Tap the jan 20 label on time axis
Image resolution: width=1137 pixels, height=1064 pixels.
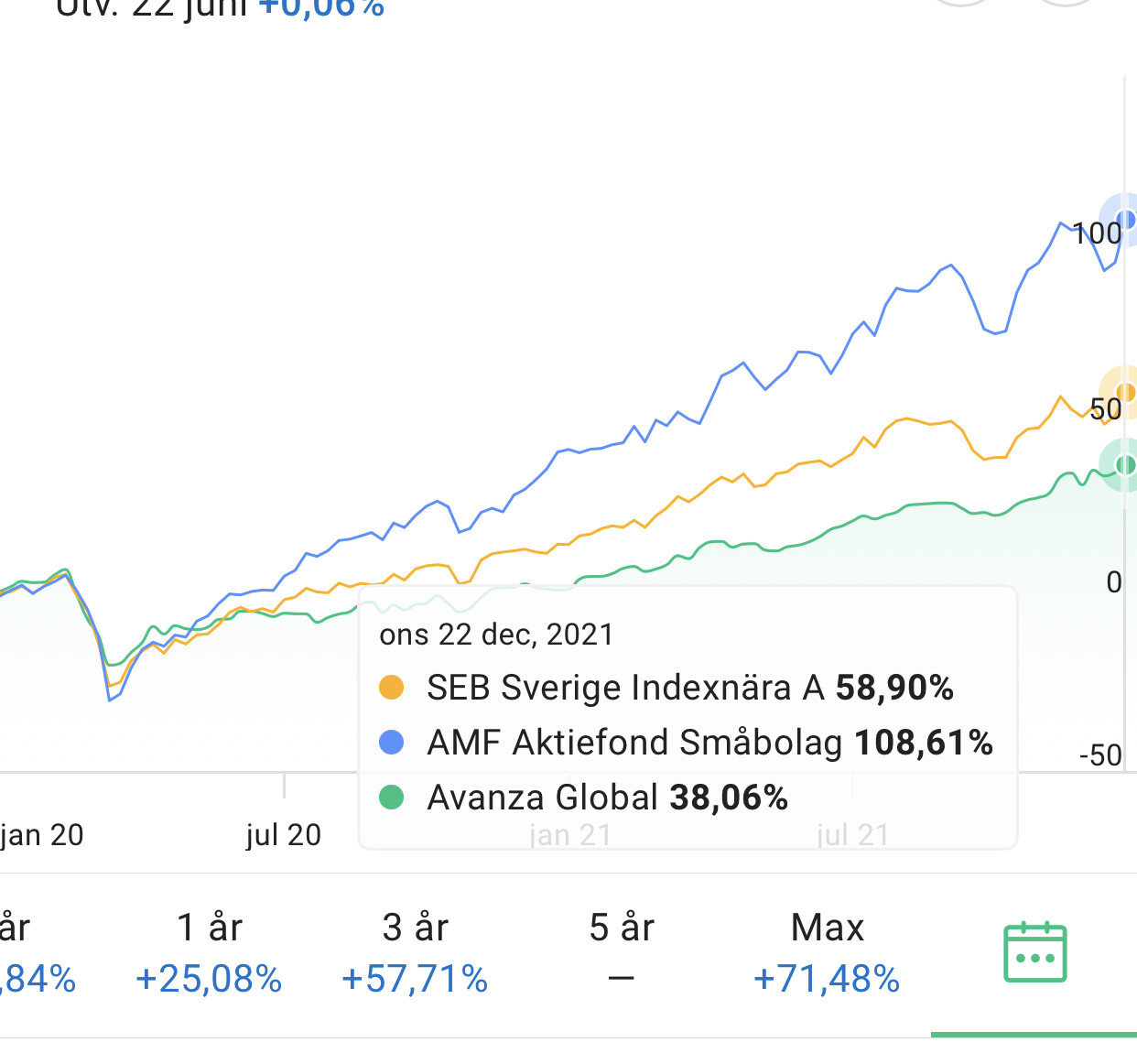click(x=42, y=835)
